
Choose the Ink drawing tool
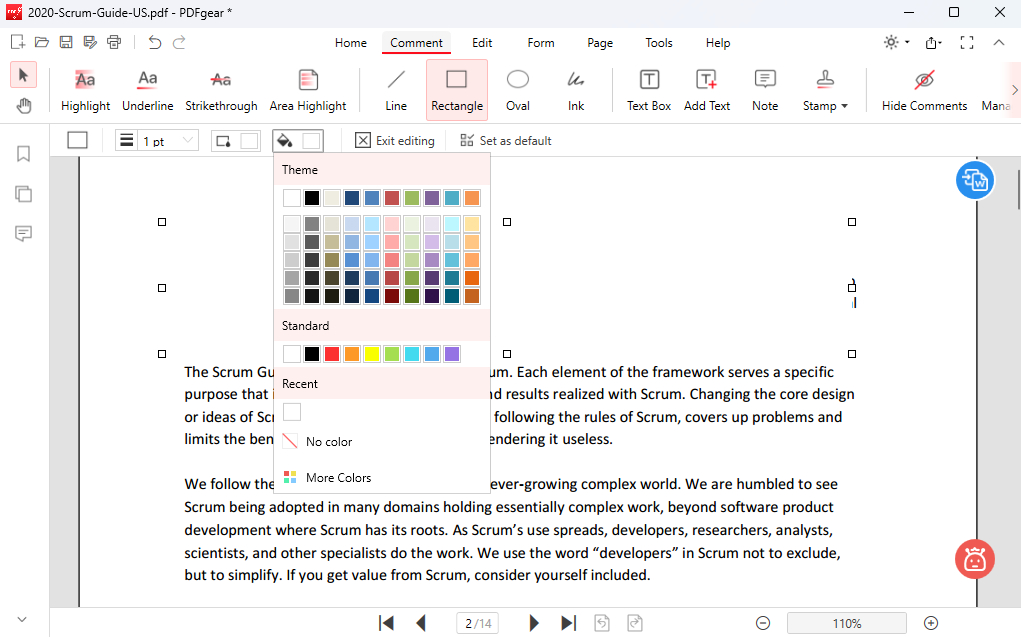[576, 90]
